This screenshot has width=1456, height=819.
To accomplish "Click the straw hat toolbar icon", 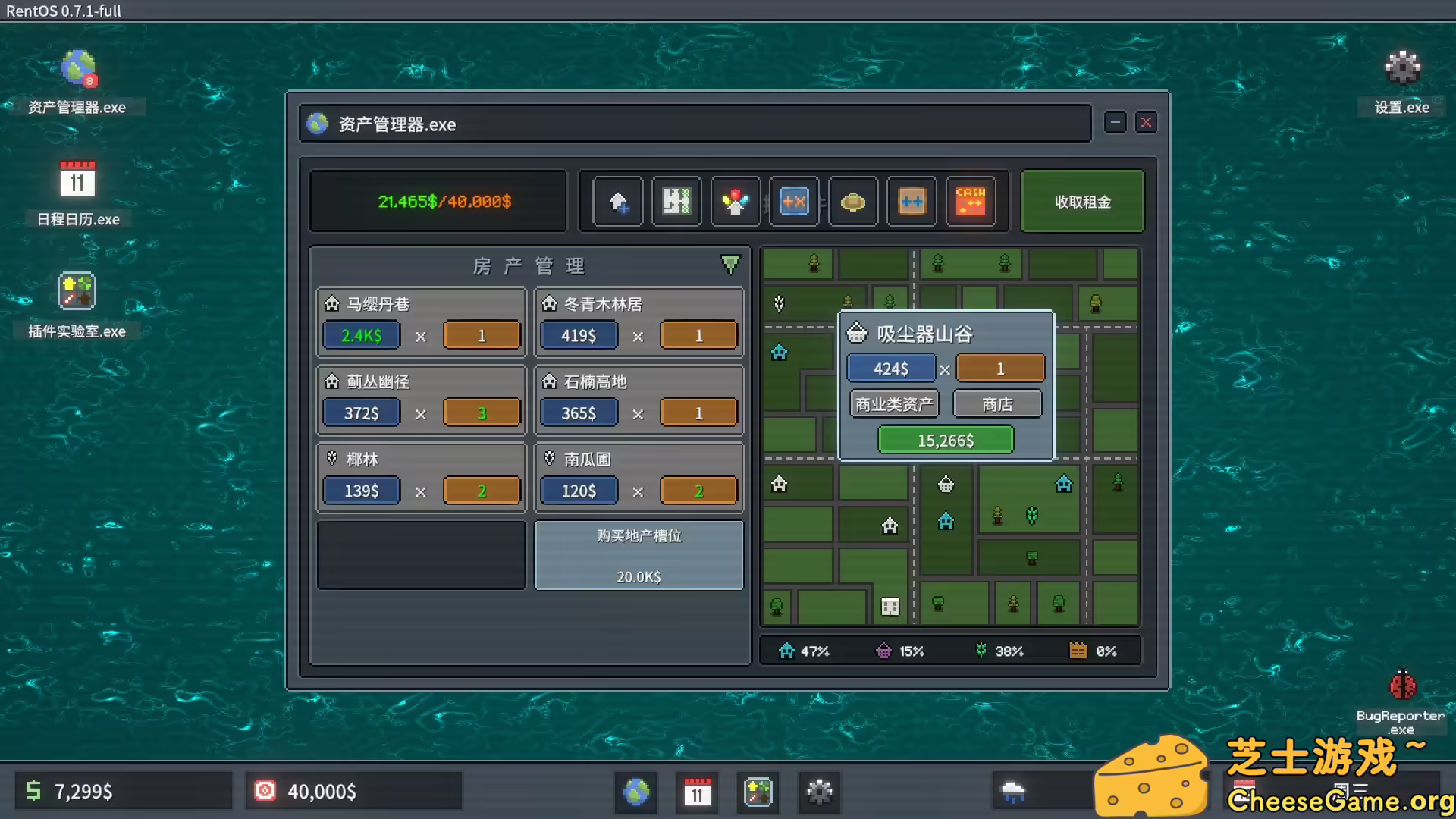I will coord(852,201).
